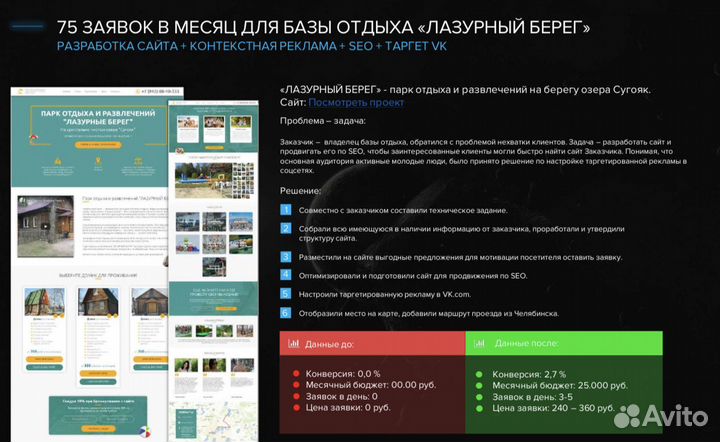
Task: Click the step text "Совместно с заказчиком составили техническое задание."
Action: 403,210
